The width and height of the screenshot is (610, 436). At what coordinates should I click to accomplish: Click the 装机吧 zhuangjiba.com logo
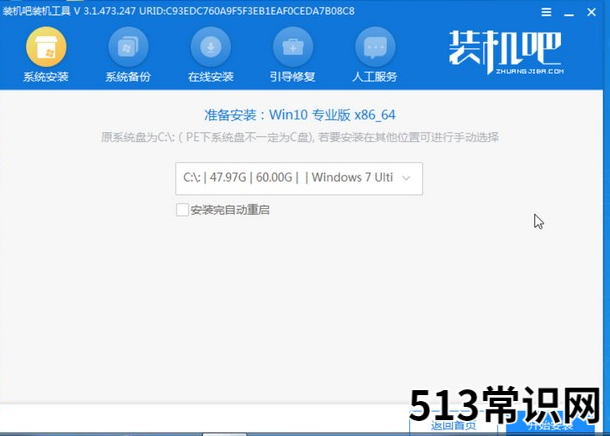click(x=505, y=52)
